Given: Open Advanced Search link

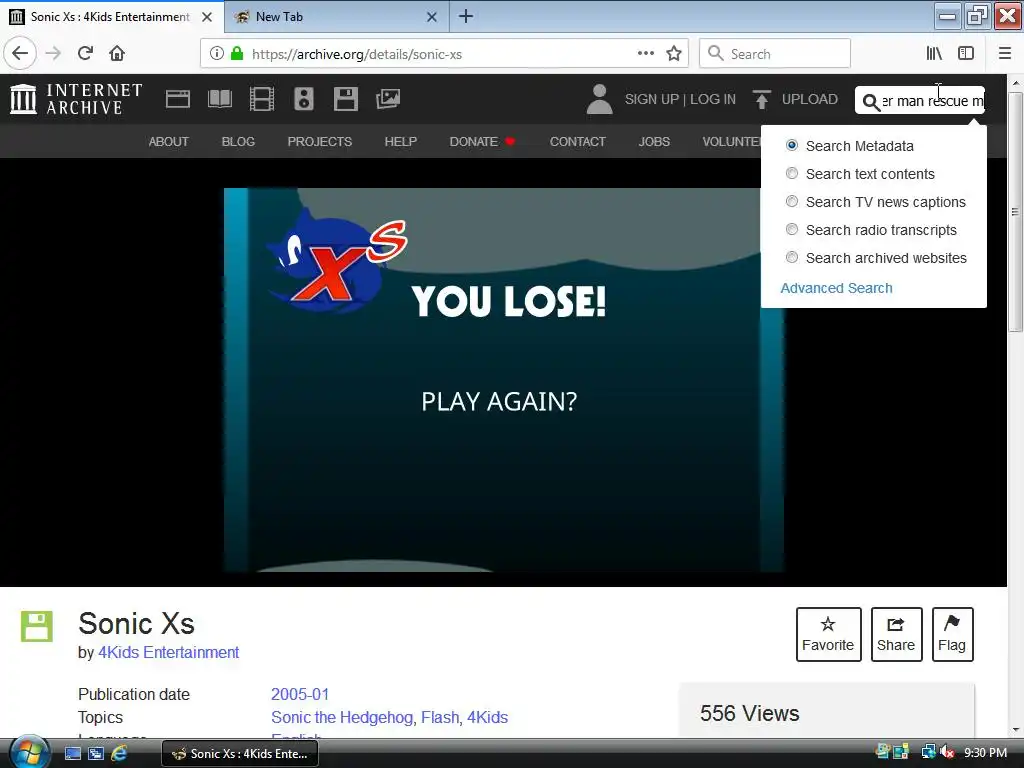Looking at the screenshot, I should pos(836,288).
